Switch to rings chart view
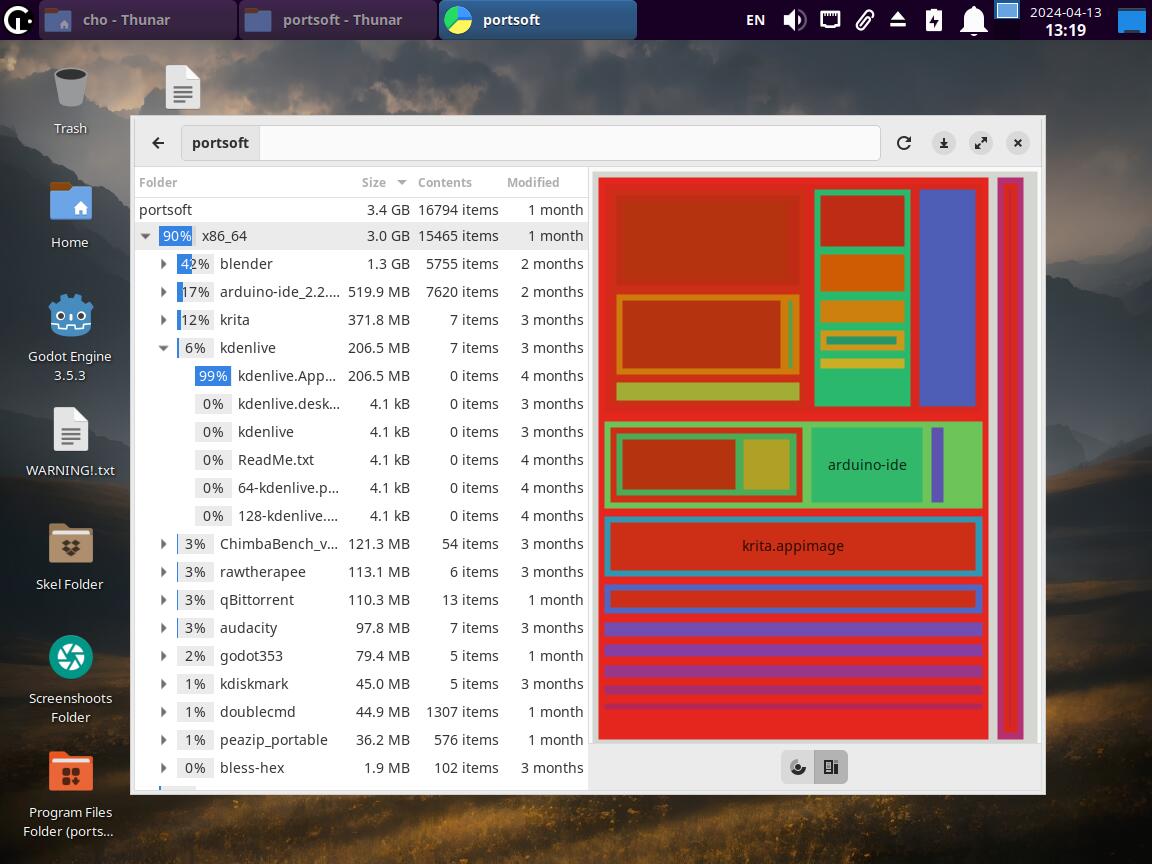Image resolution: width=1152 pixels, height=864 pixels. coord(798,767)
